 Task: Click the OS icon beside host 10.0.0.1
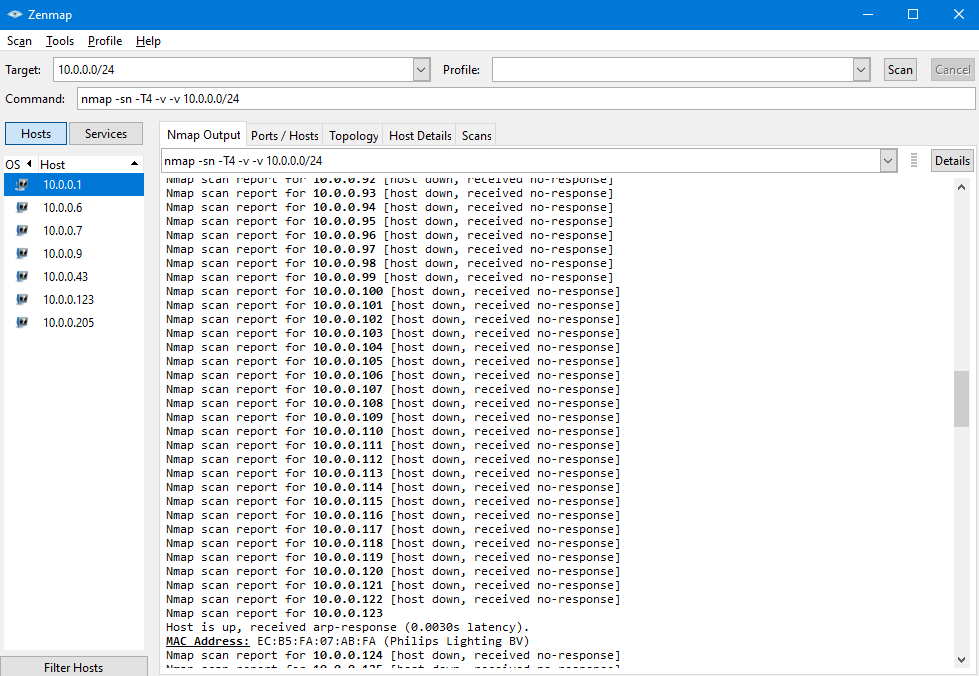coord(22,185)
